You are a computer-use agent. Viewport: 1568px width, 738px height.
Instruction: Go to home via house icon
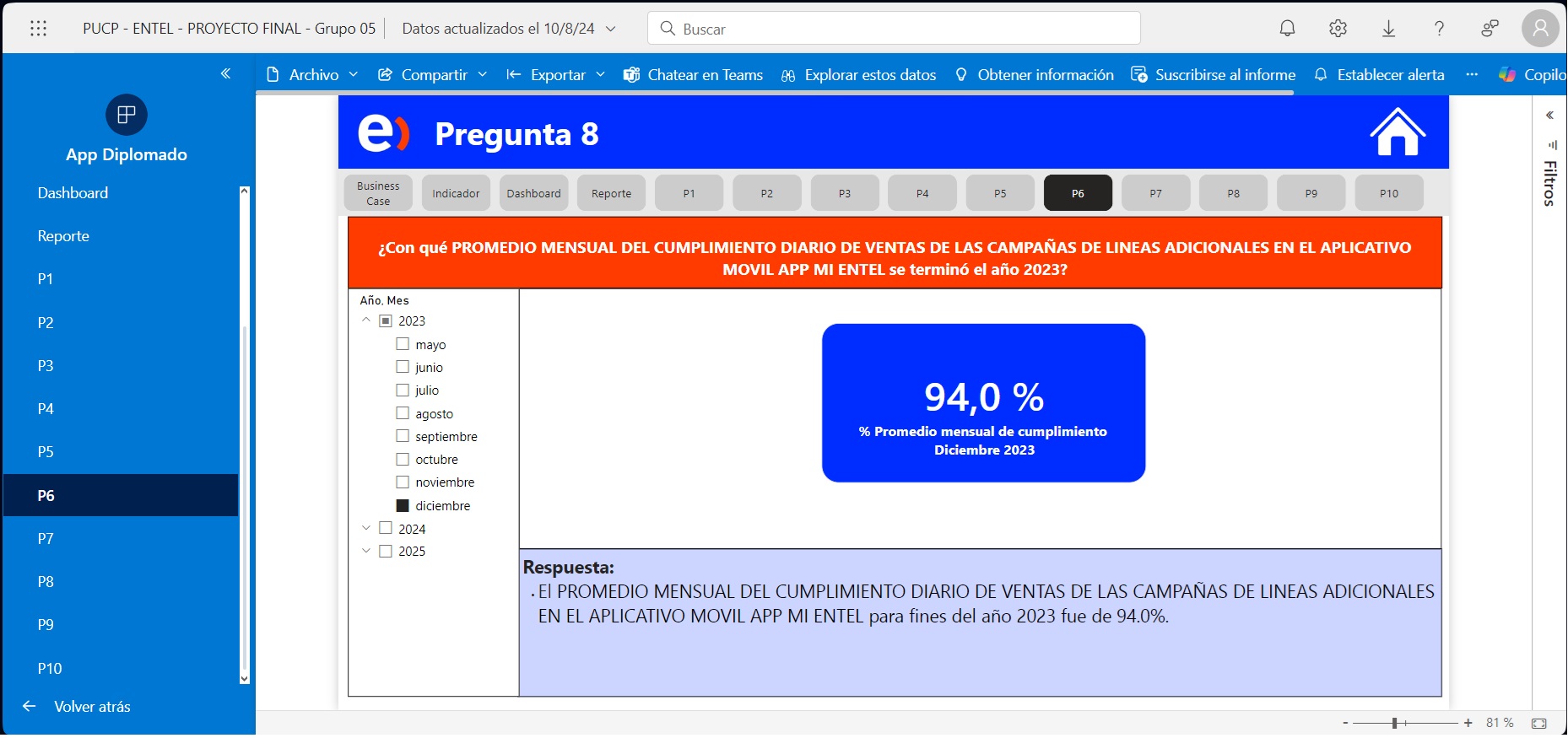1398,132
